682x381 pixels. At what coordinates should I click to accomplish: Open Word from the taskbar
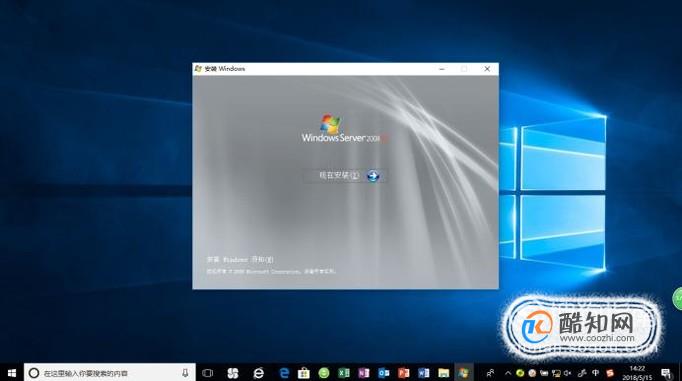[x=424, y=373]
